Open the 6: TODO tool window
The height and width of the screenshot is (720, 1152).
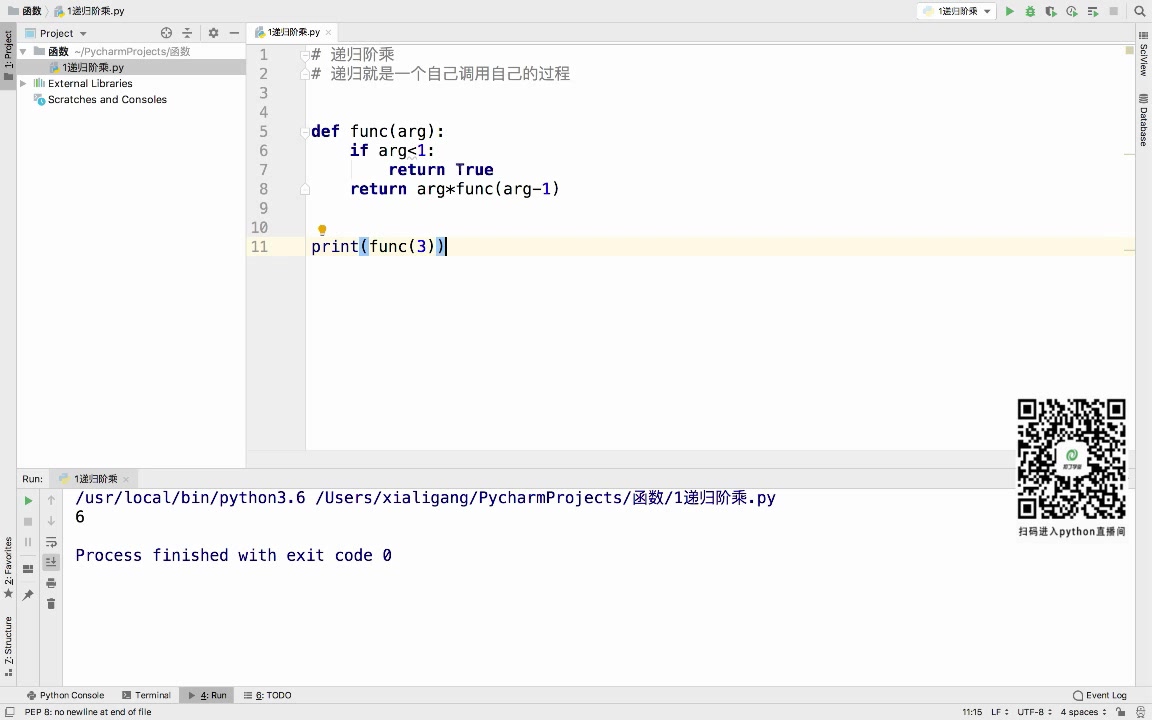point(267,695)
